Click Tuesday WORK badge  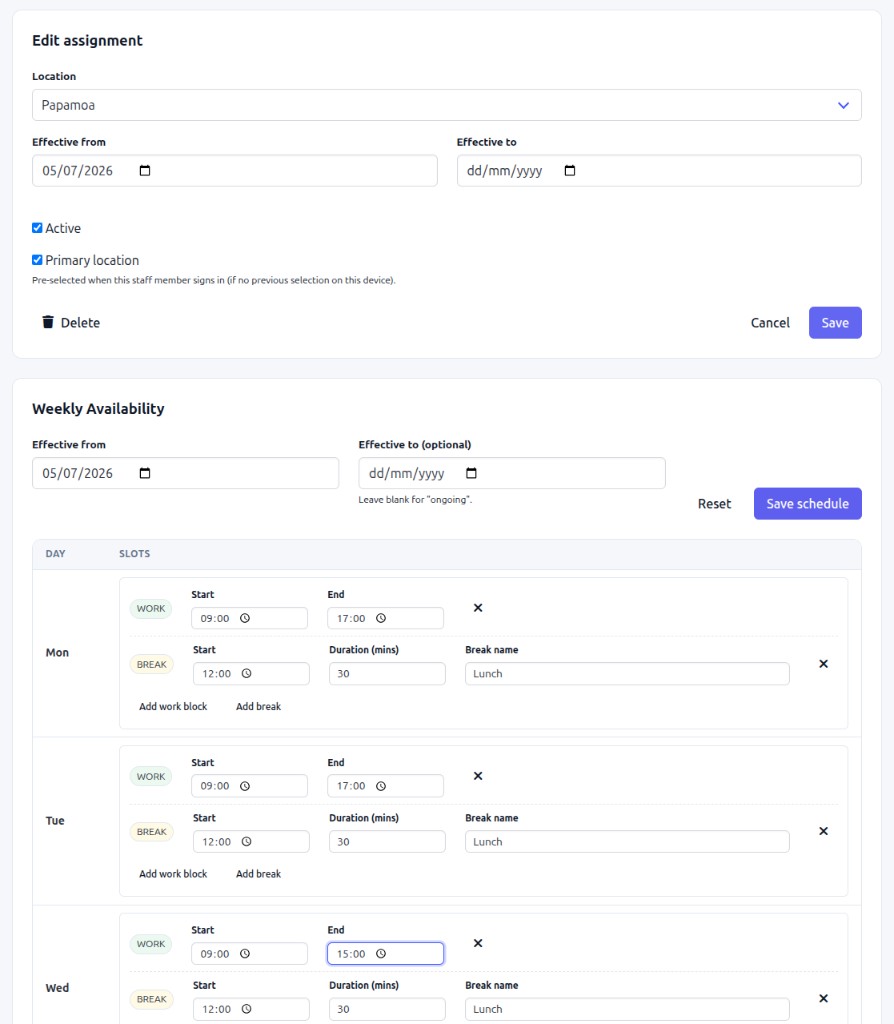click(151, 776)
